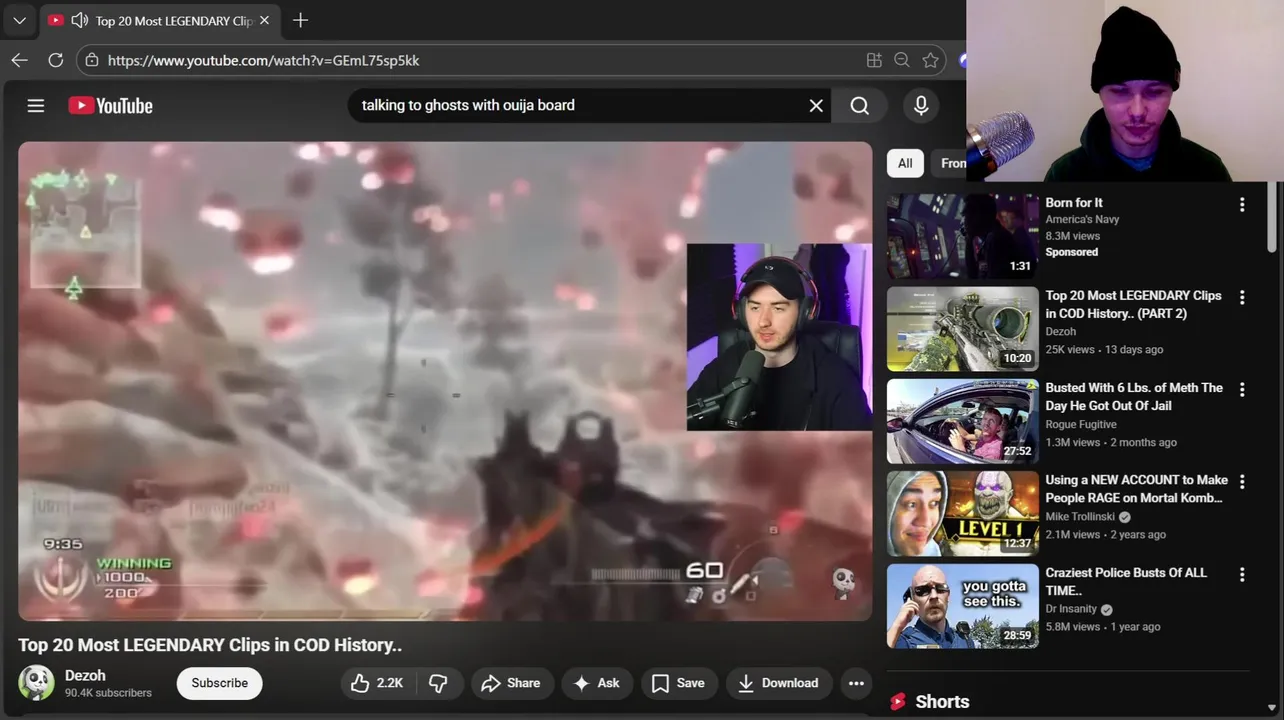1284x720 pixels.
Task: Click the scrollbar down arrow
Action: [1272, 707]
